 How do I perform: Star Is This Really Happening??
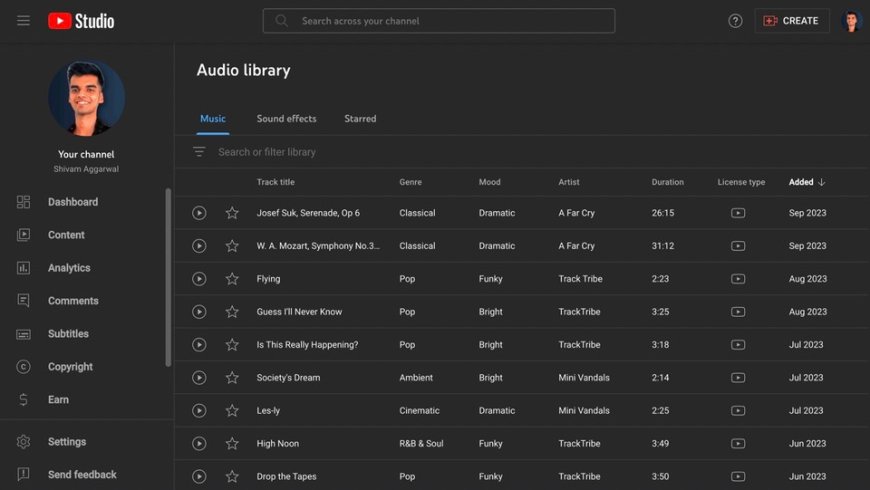(x=232, y=345)
